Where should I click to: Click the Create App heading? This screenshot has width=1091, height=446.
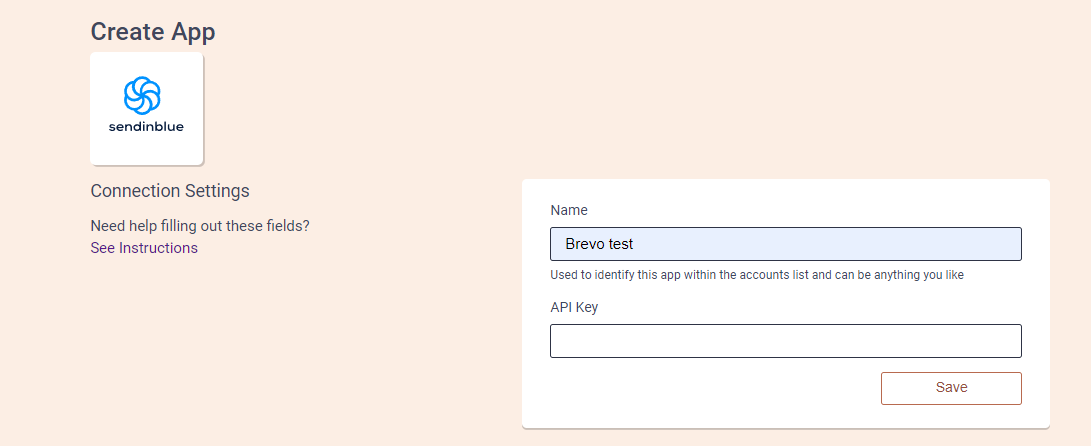coord(153,32)
